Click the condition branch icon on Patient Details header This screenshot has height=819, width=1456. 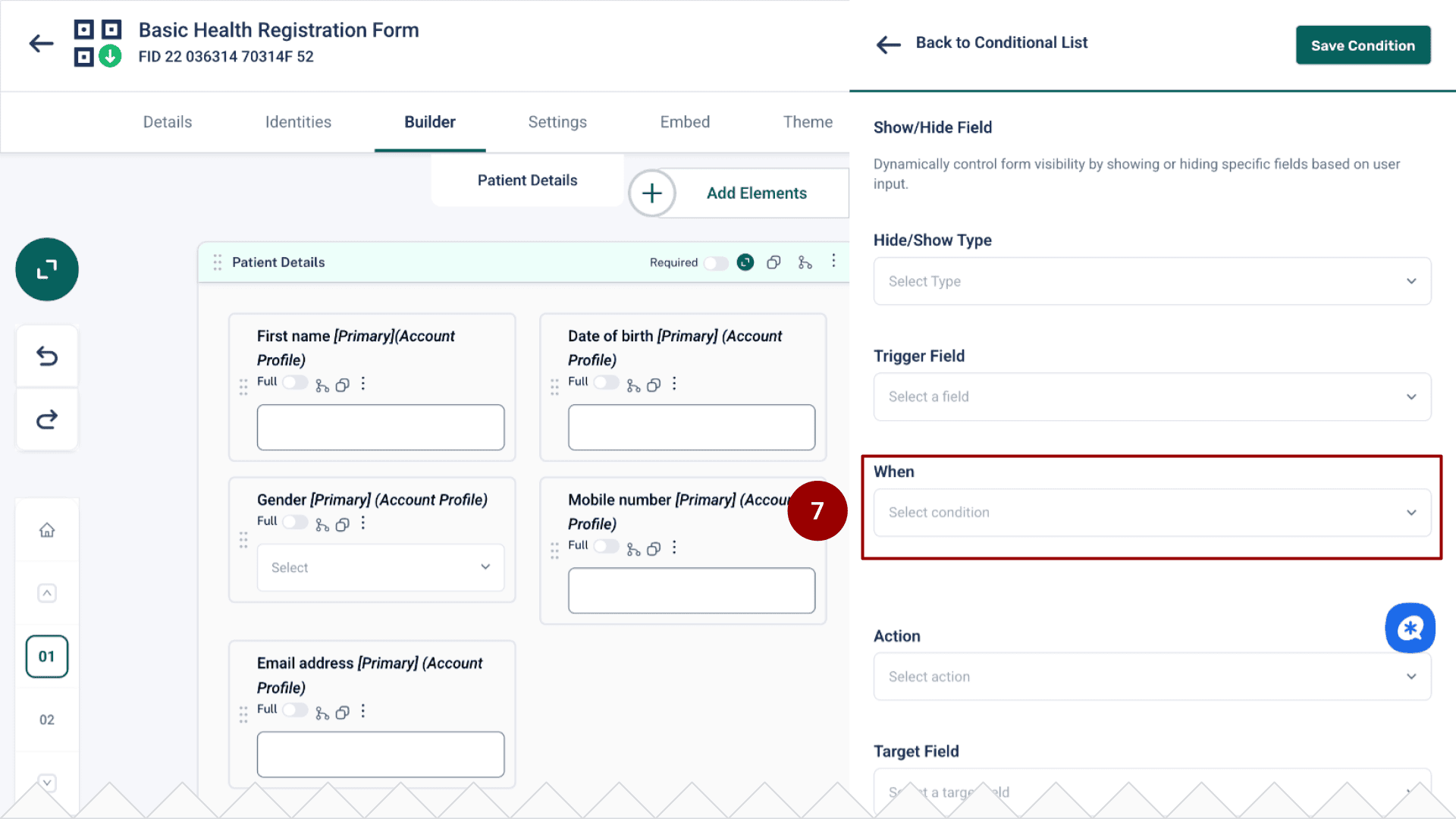coord(805,262)
